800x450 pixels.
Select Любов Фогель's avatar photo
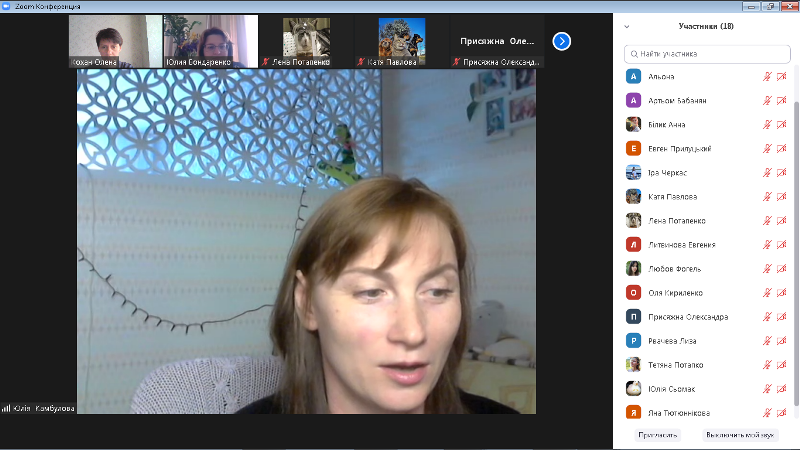tap(633, 268)
